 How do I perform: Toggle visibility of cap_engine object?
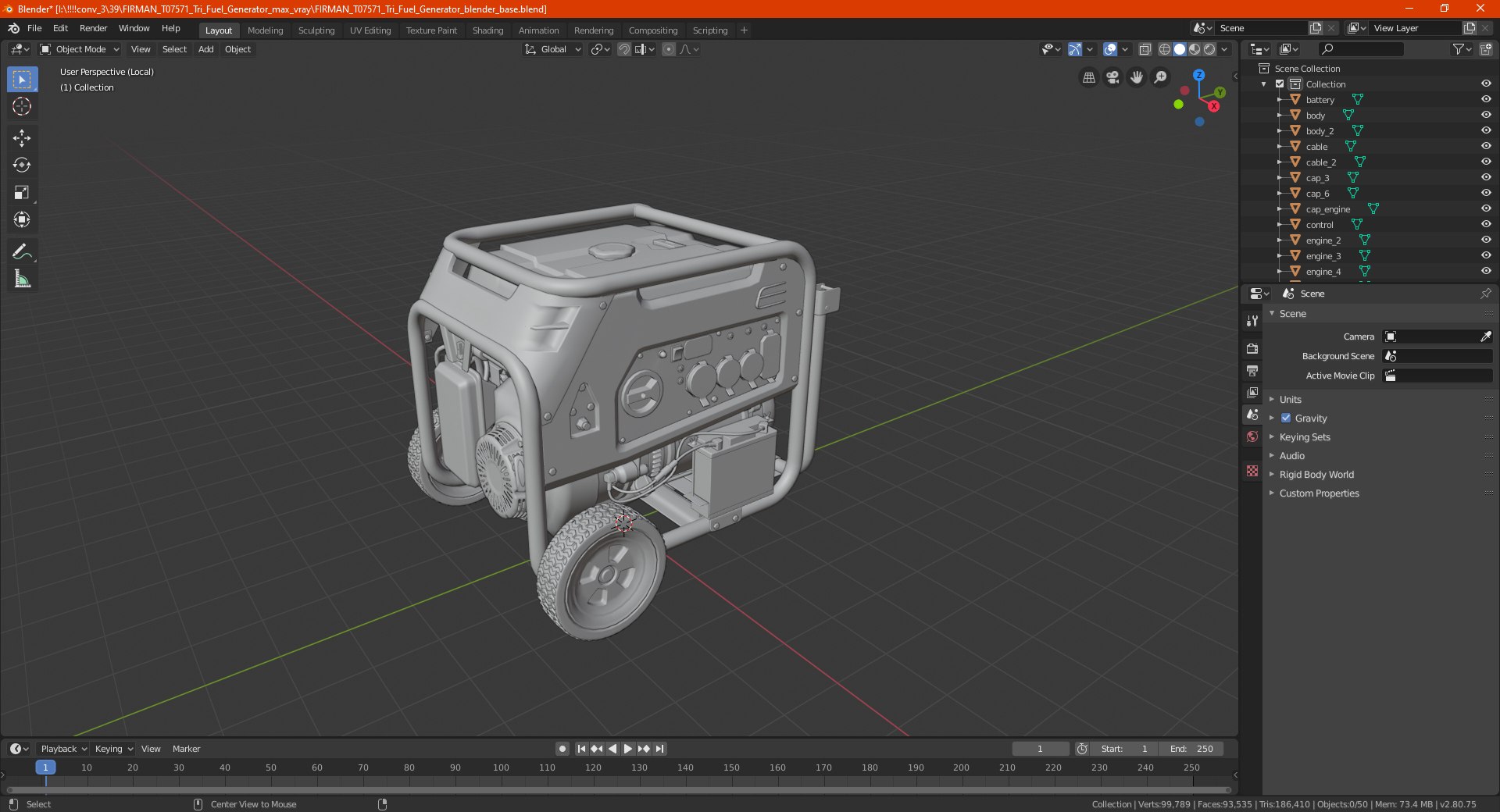tap(1486, 208)
